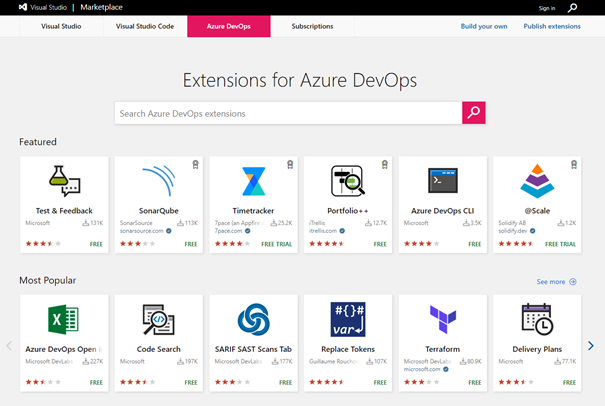This screenshot has width=605, height=406.
Task: Open the Test & Feedback flask icon
Action: tap(64, 181)
